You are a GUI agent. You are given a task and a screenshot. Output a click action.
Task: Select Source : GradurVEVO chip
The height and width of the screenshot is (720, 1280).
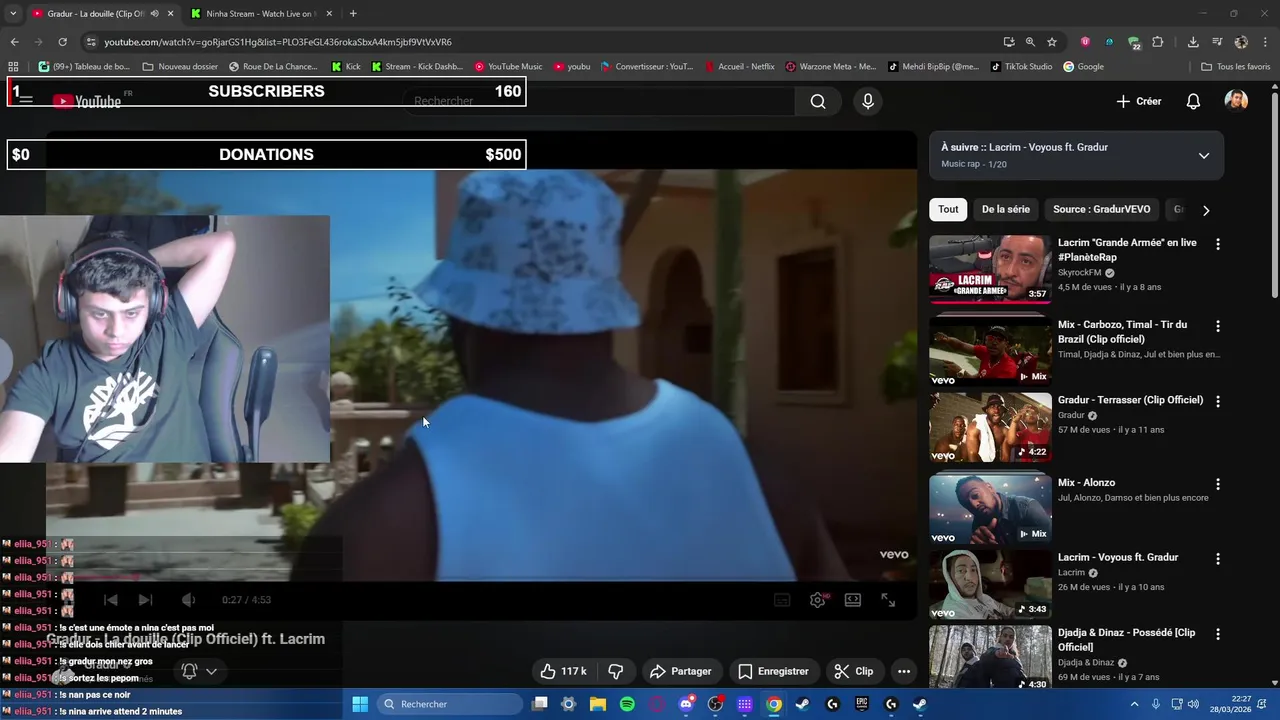click(1101, 209)
